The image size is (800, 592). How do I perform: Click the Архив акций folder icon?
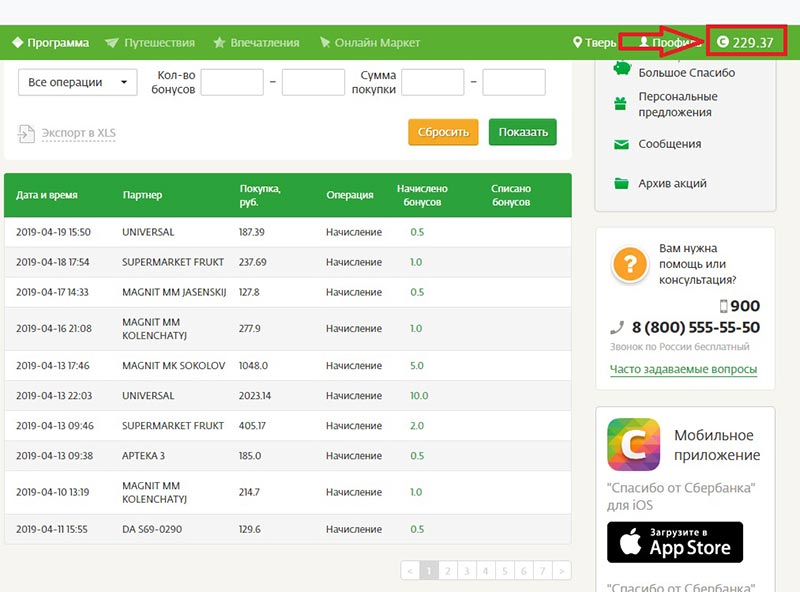point(620,183)
